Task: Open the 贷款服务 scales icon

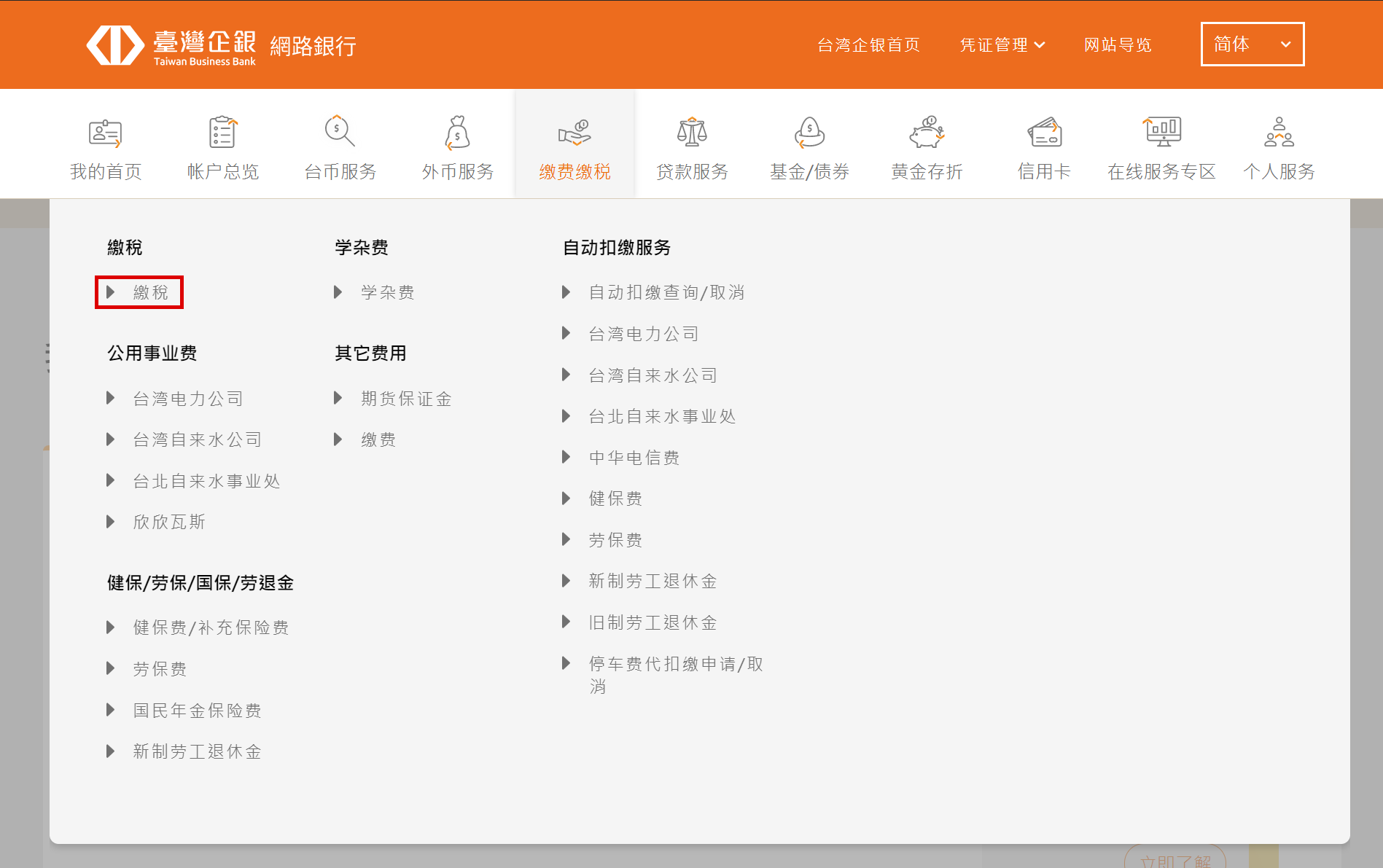Action: tap(692, 133)
